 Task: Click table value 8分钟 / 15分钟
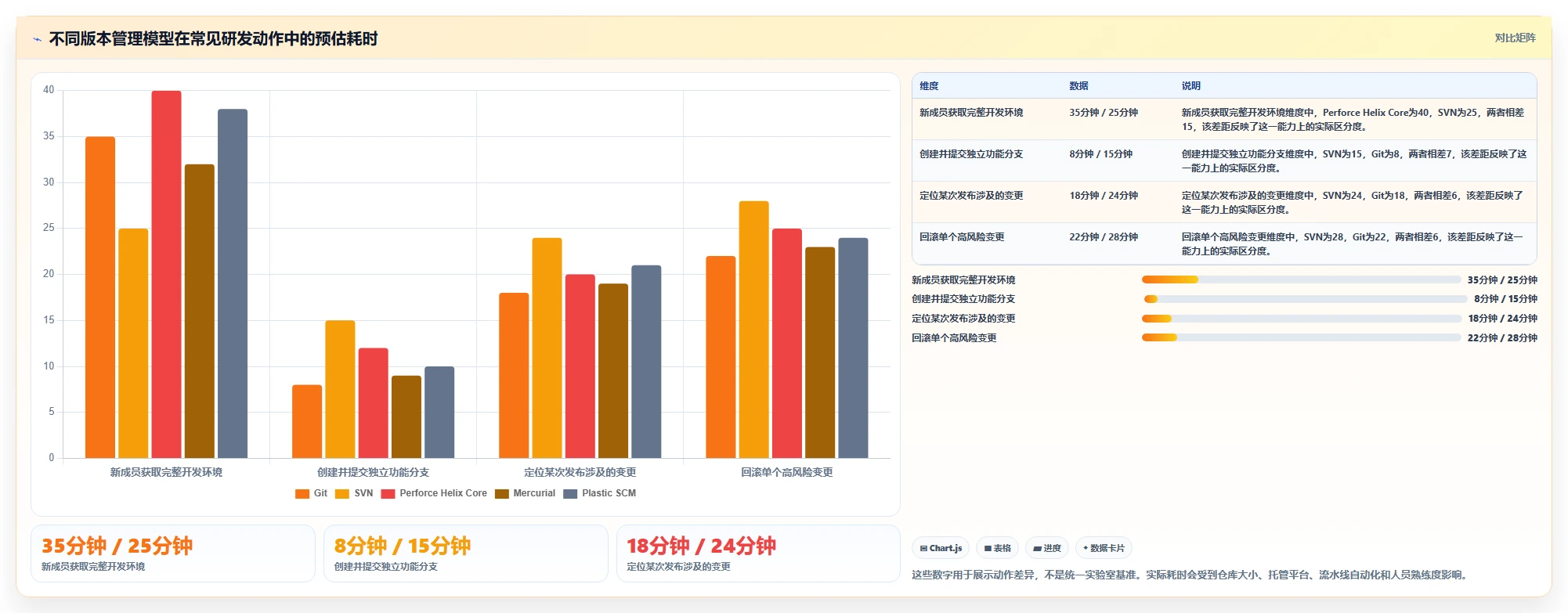(x=1100, y=154)
